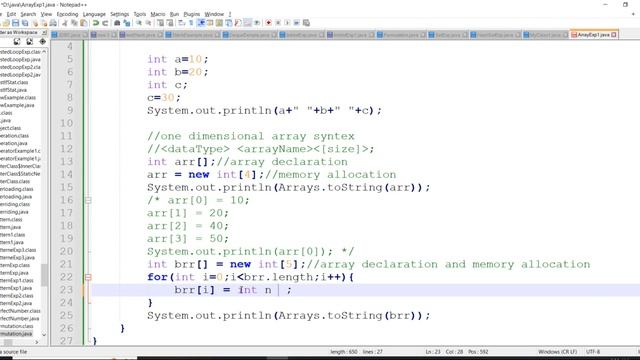Click file list horizontal scrollbar right arrow
The height and width of the screenshot is (360, 640).
[x=37, y=342]
